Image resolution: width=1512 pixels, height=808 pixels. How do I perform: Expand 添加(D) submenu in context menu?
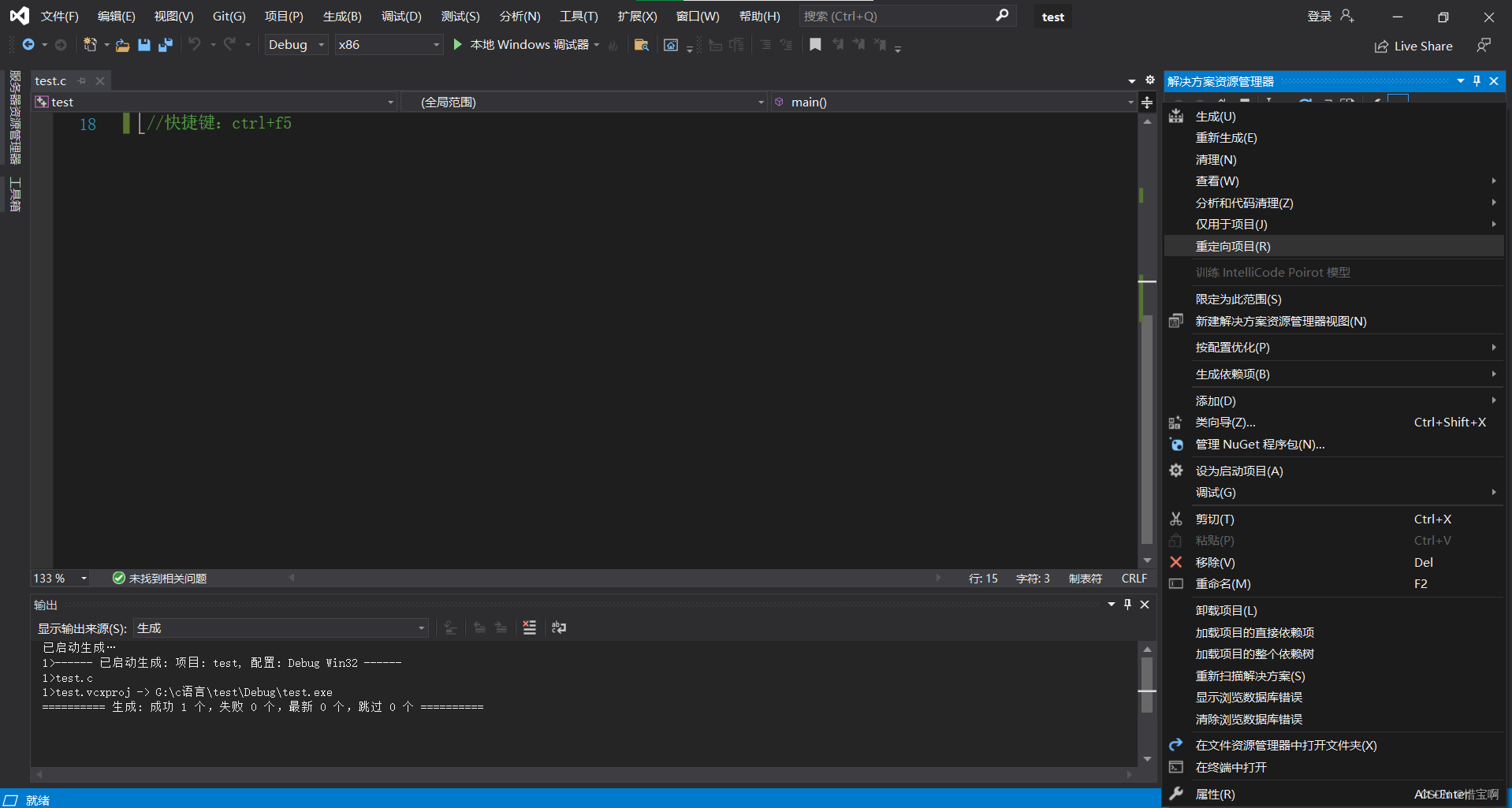pos(1334,400)
